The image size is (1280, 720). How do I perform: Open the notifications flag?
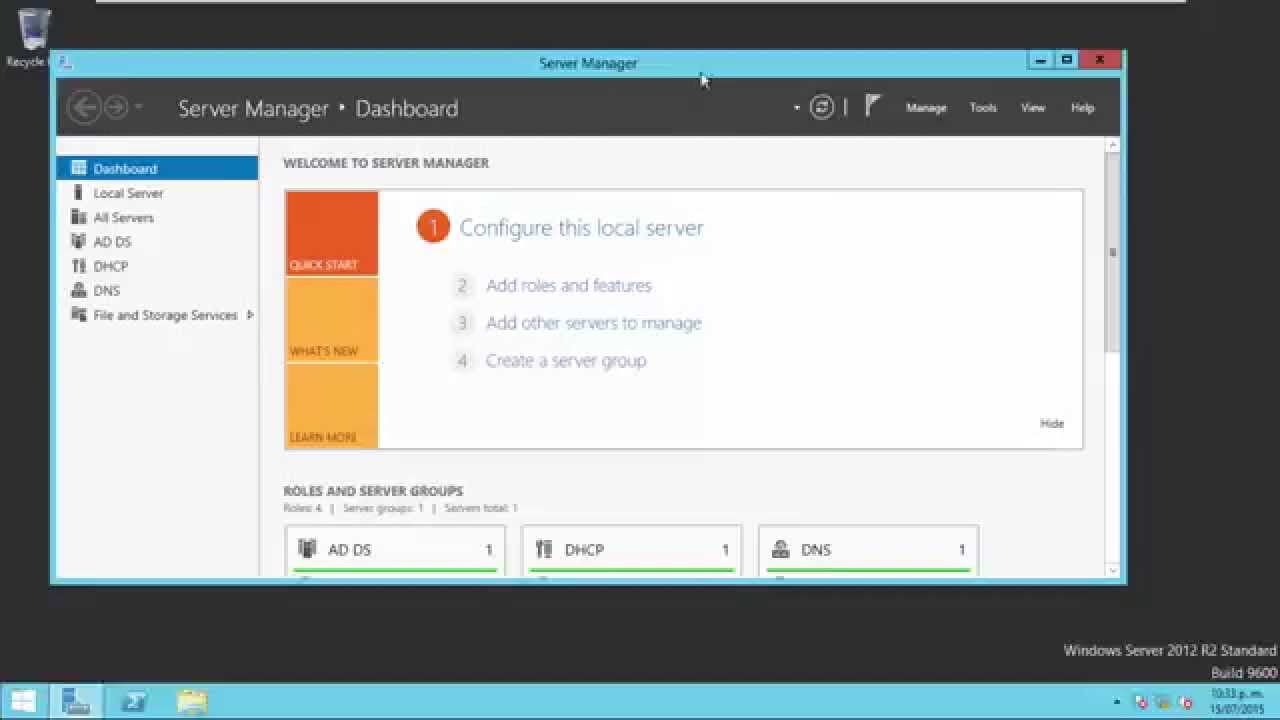872,106
